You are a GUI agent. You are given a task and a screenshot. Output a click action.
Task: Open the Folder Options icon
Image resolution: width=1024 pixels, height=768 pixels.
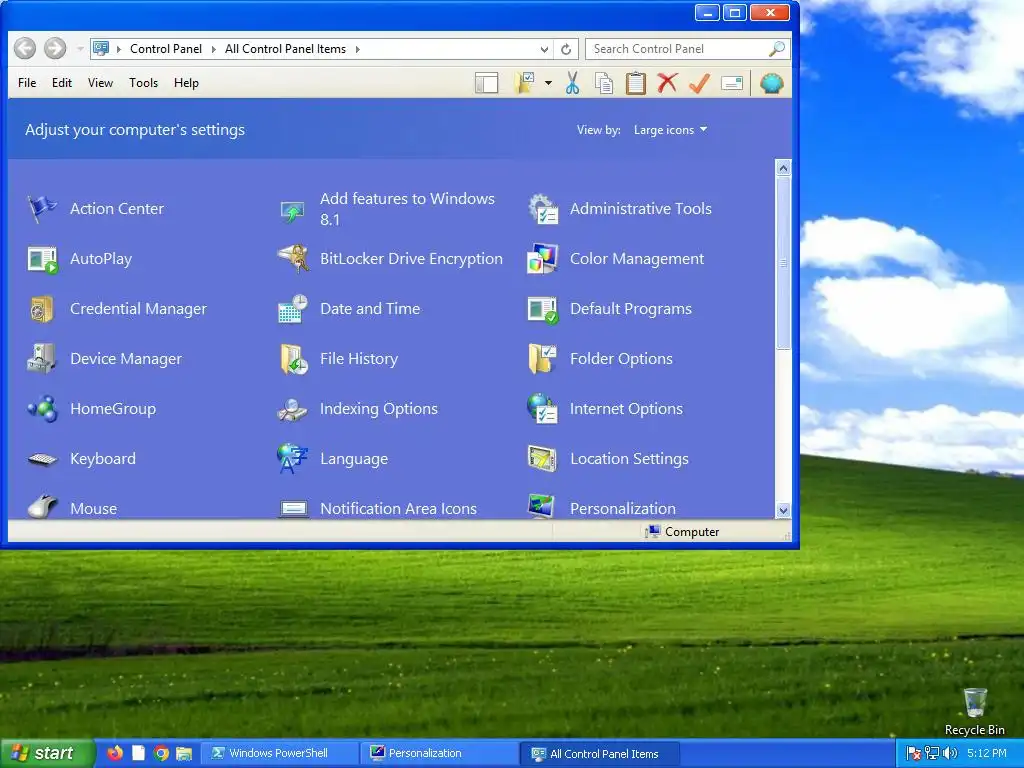pos(542,359)
